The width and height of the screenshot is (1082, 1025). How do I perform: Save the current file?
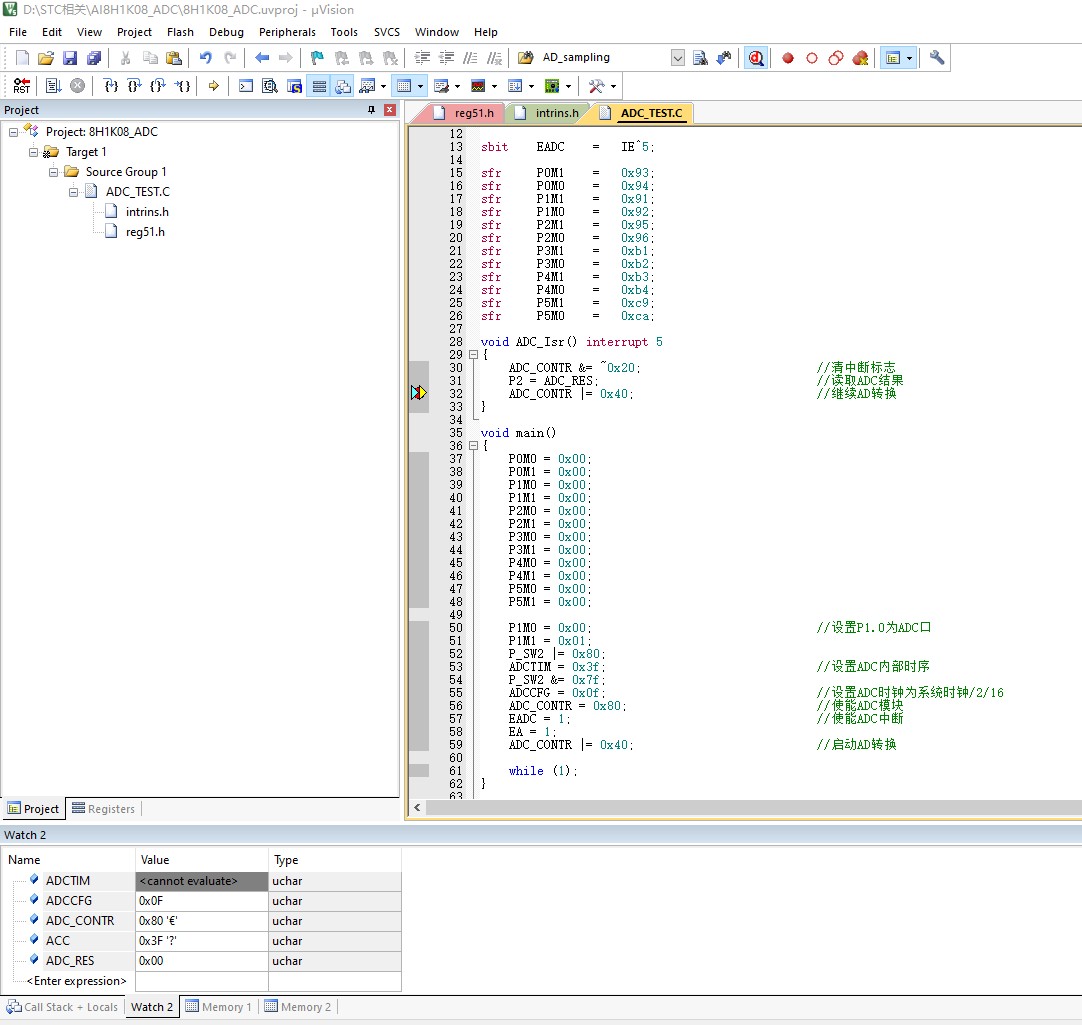pos(70,58)
